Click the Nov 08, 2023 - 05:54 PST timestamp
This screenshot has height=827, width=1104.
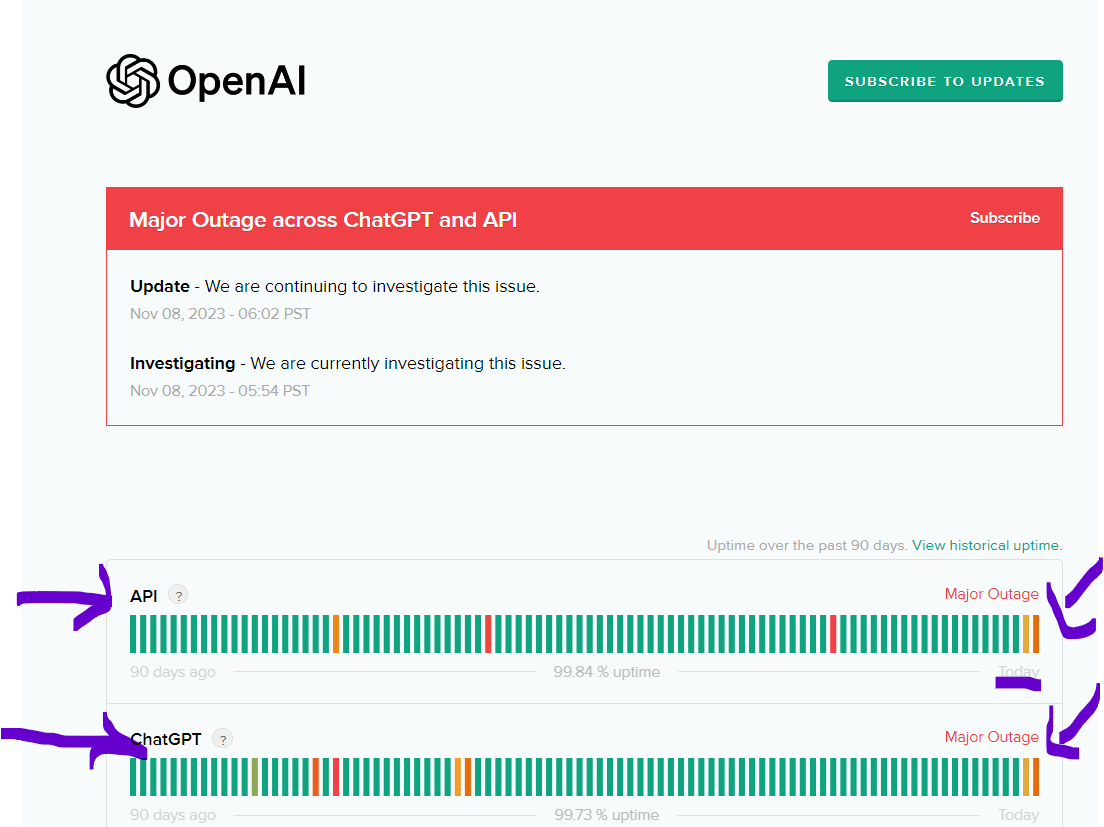pos(220,391)
